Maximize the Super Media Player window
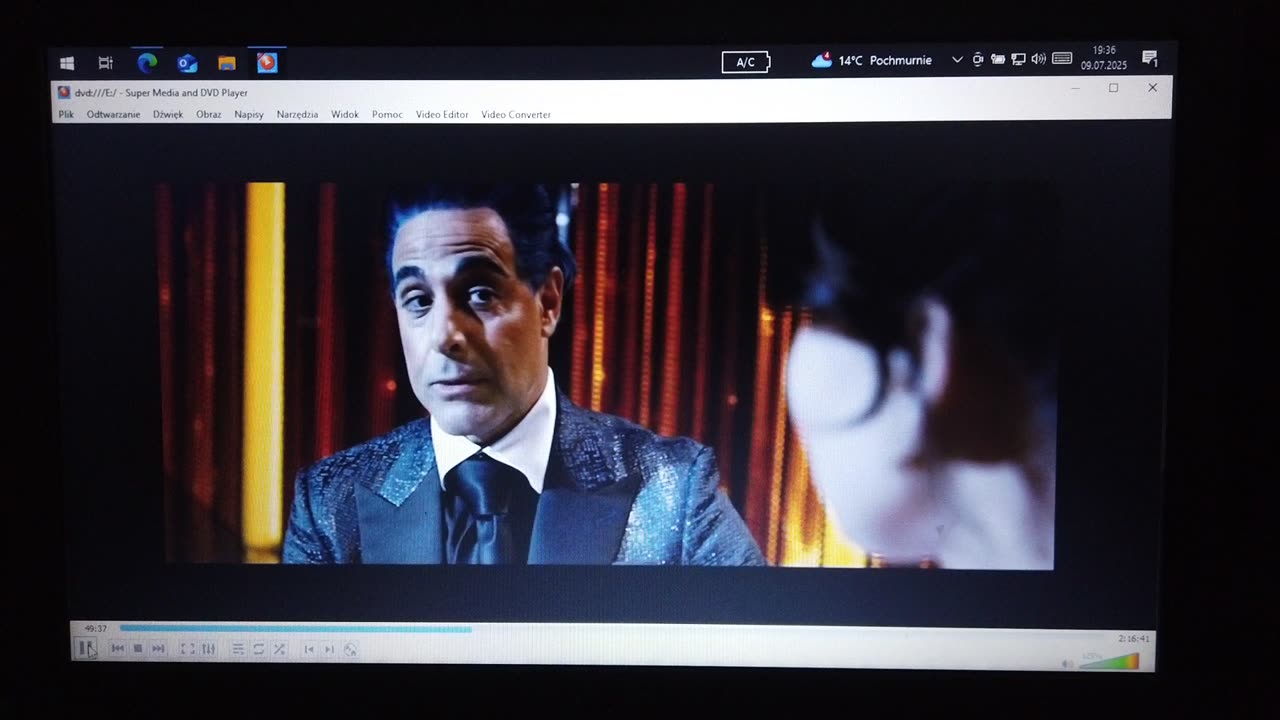Screen dimensions: 1280x720 click(1113, 88)
